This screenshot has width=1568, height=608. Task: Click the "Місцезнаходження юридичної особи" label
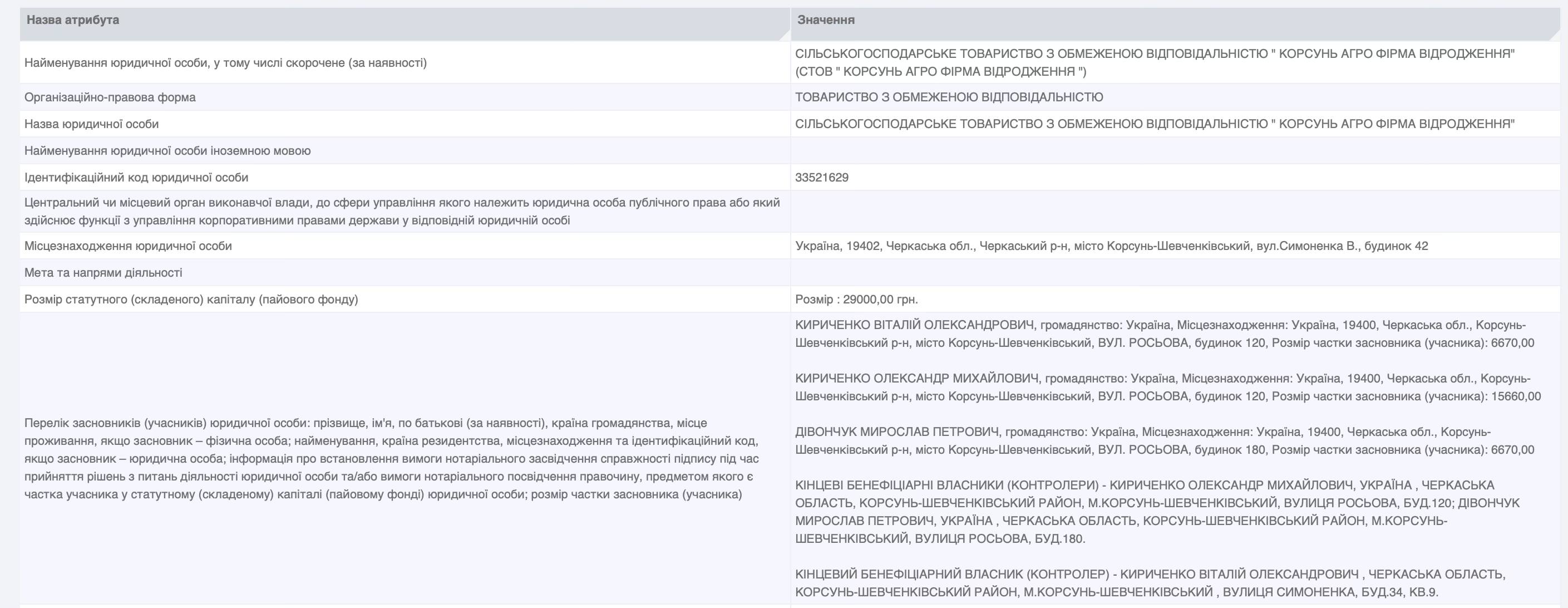click(129, 246)
